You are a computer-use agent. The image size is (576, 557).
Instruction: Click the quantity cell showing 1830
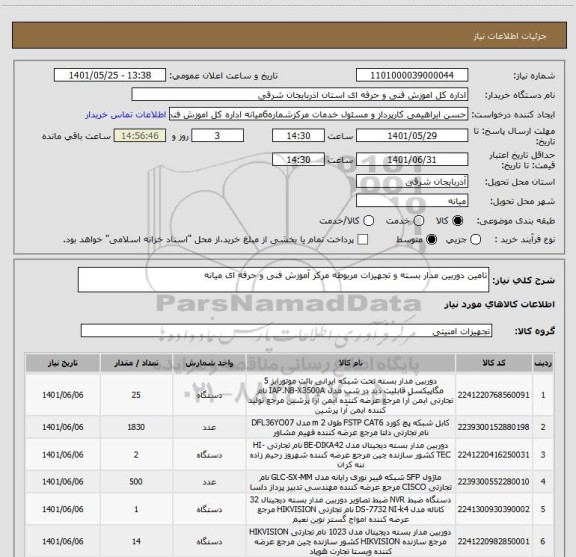coord(136,427)
